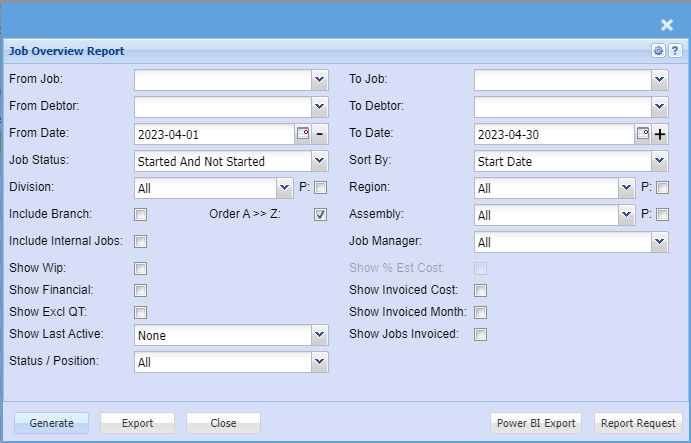Click the minus button beside From Date
Viewport: 691px width, 443px height.
tap(320, 134)
